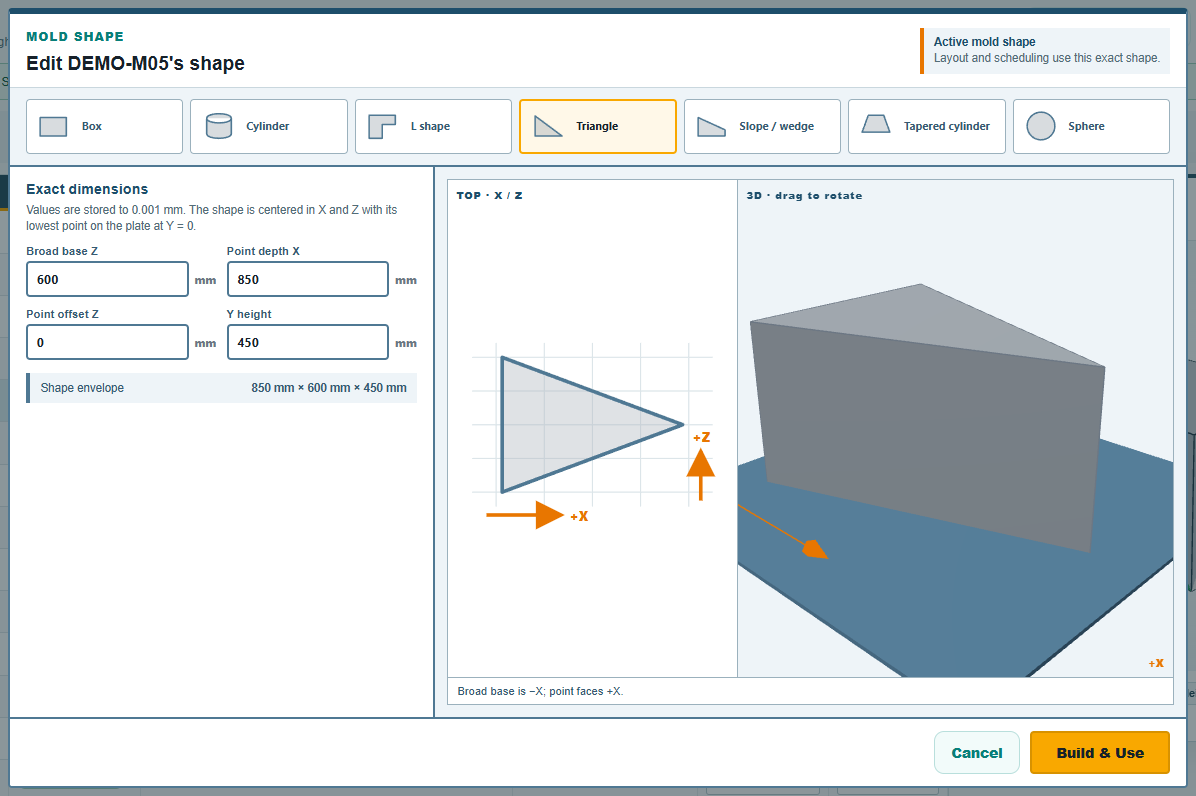Select the Slope / wedge icon
Screen dimensions: 1196x796
point(712,127)
